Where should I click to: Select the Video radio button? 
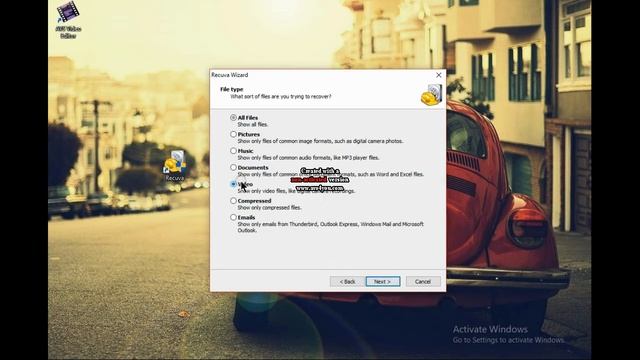[x=233, y=184]
